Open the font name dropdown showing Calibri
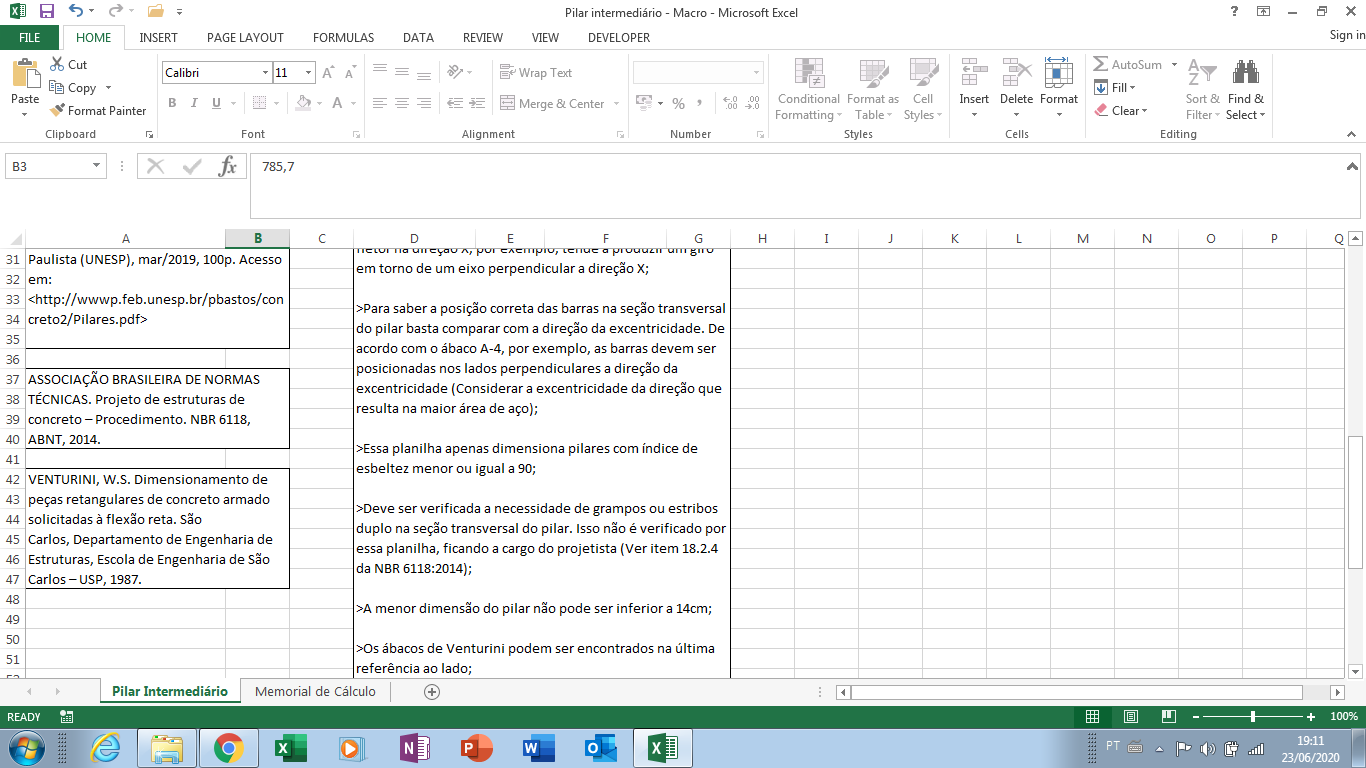 [x=265, y=73]
